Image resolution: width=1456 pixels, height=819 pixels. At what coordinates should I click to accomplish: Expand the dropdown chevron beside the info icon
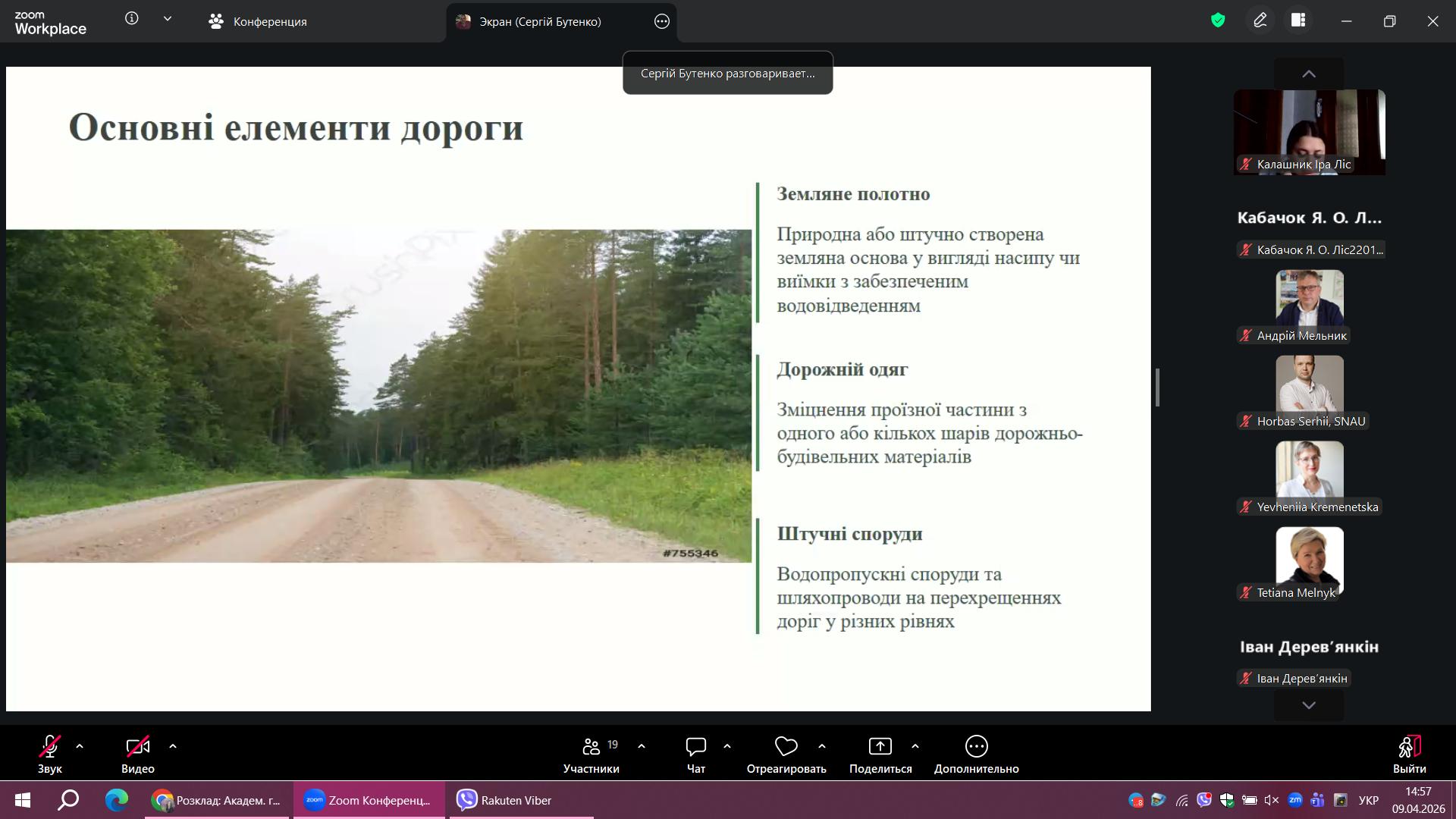[x=168, y=19]
